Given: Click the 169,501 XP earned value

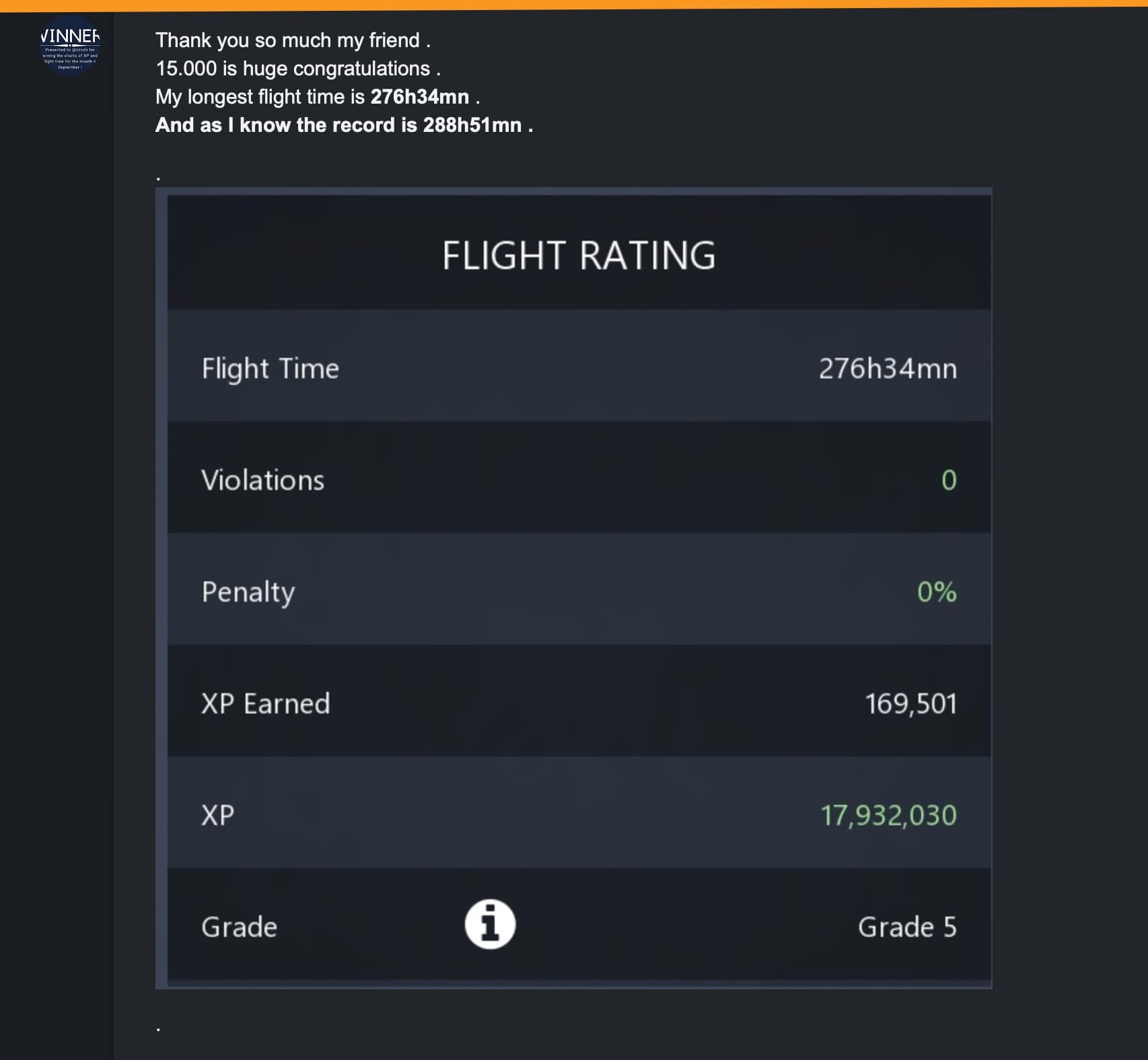Looking at the screenshot, I should (x=910, y=704).
